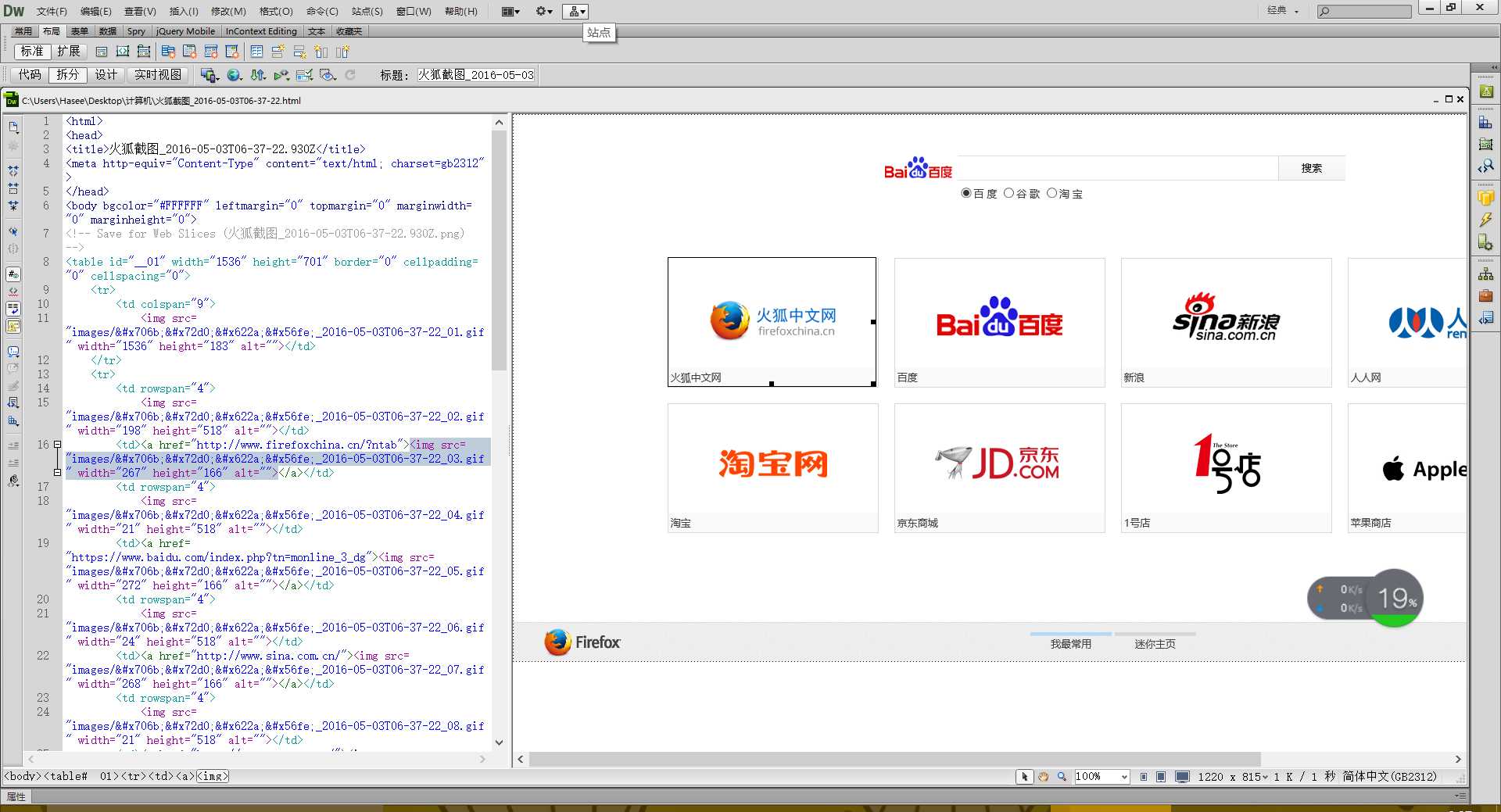
Task: Click the Collapse Selection icon
Action: pyautogui.click(x=13, y=188)
